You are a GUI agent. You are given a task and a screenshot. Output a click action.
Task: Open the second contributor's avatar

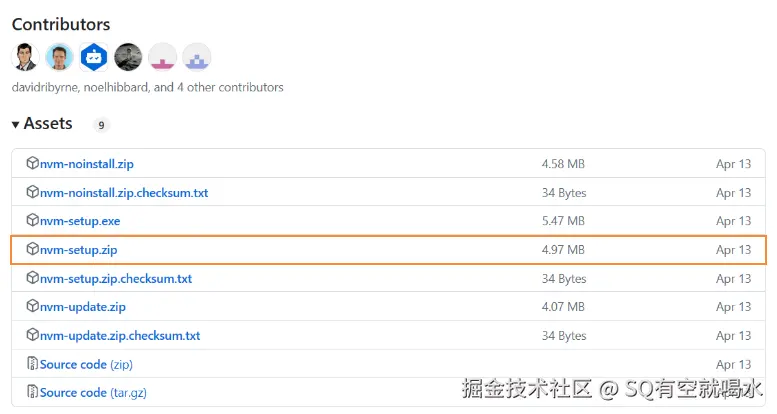pyautogui.click(x=60, y=57)
